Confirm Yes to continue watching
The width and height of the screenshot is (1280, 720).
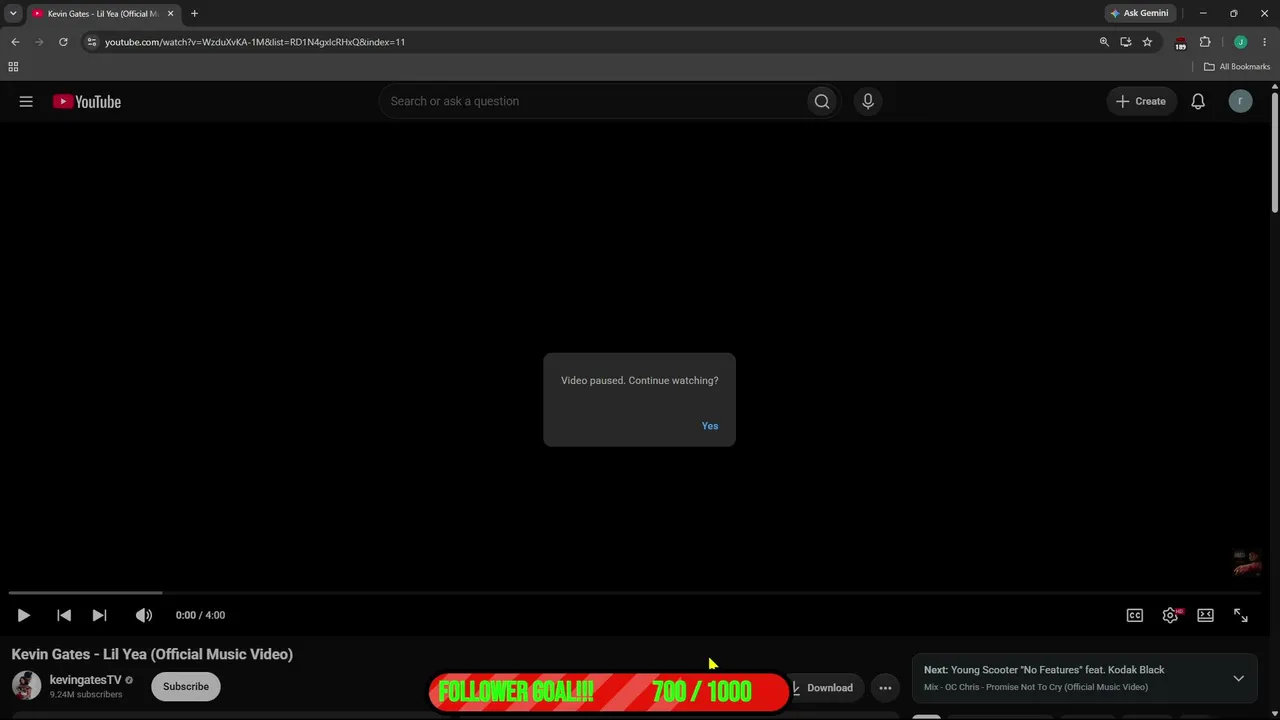point(710,426)
